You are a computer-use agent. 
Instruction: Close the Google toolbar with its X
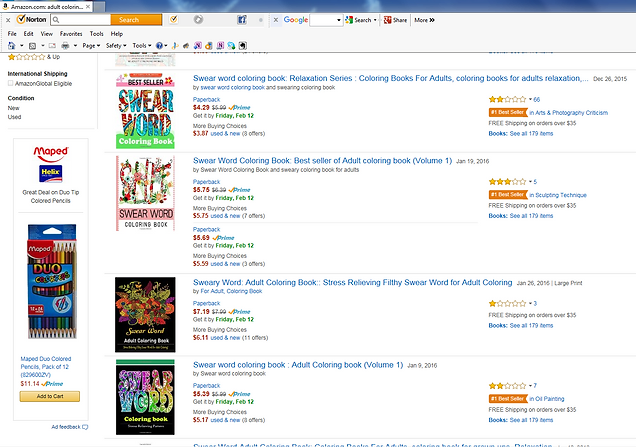pos(276,19)
